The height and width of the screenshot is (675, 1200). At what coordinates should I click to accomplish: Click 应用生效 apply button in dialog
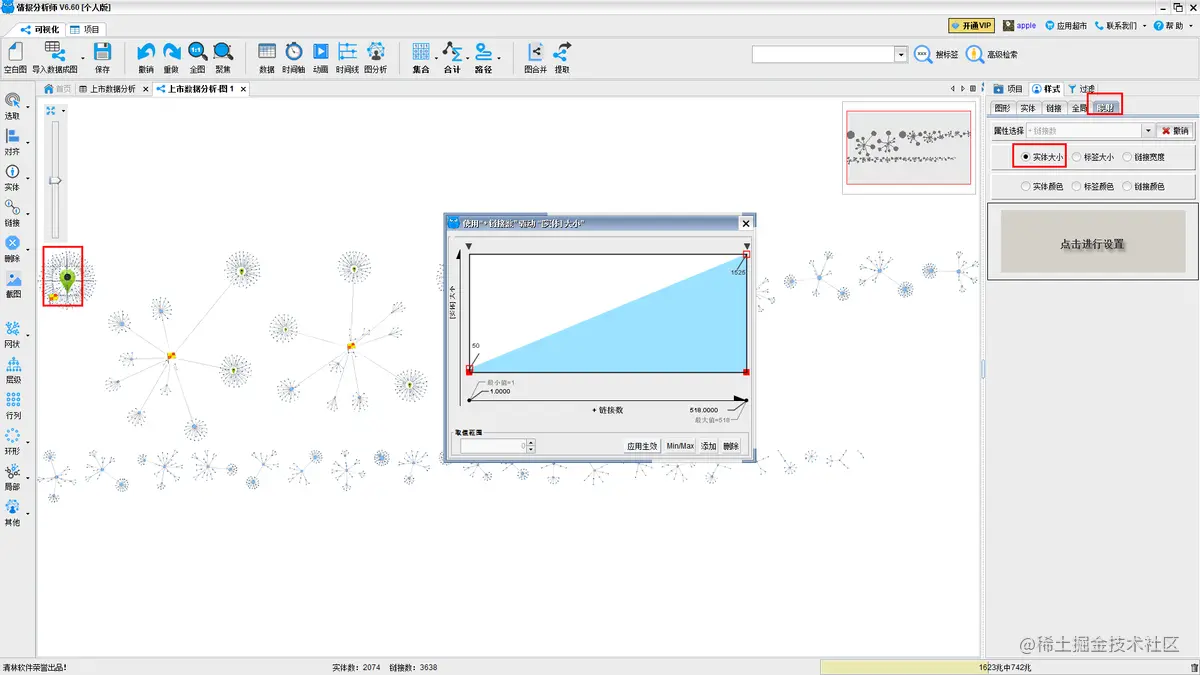[642, 446]
